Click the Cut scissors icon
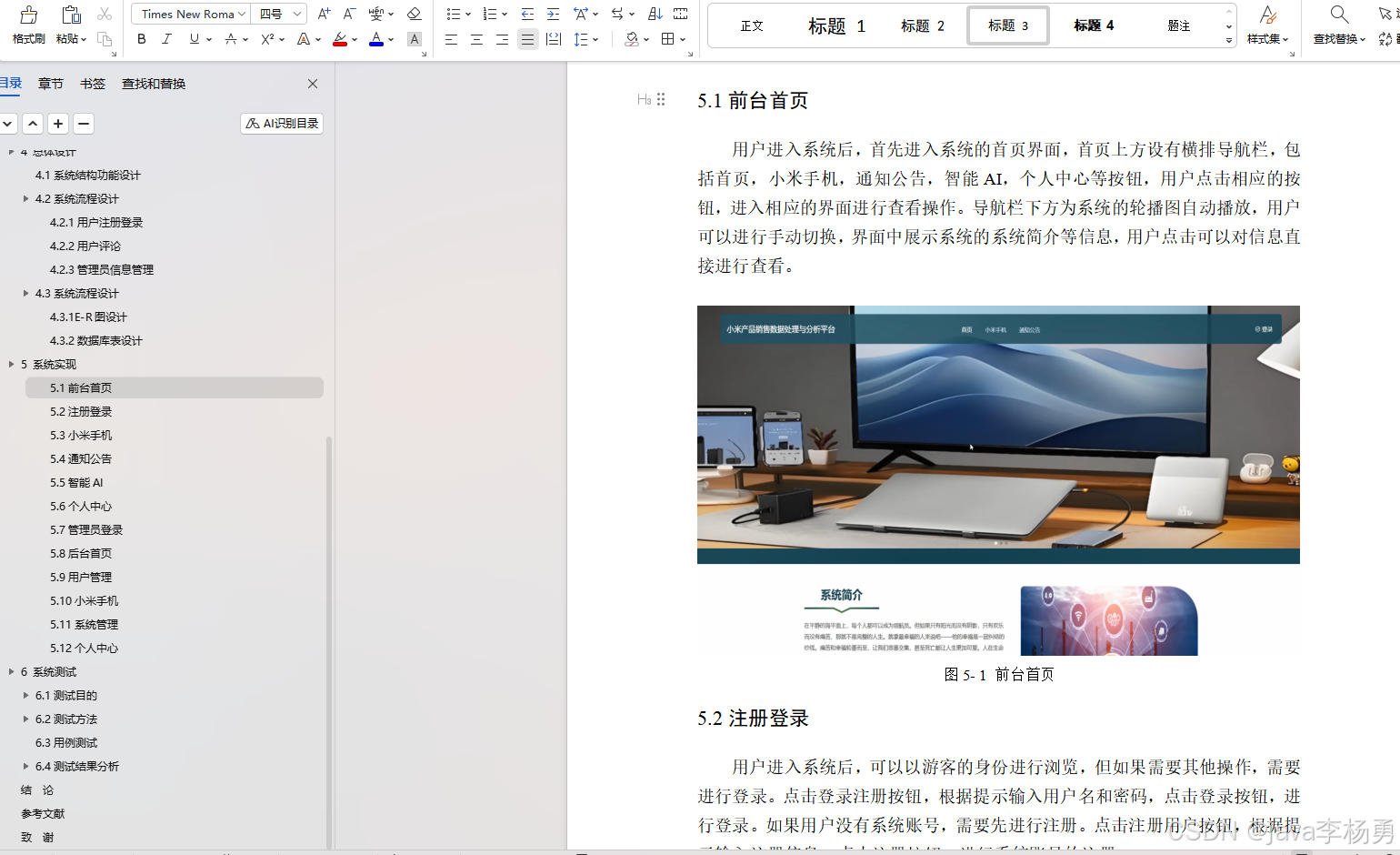The height and width of the screenshot is (855, 1400). 105,15
